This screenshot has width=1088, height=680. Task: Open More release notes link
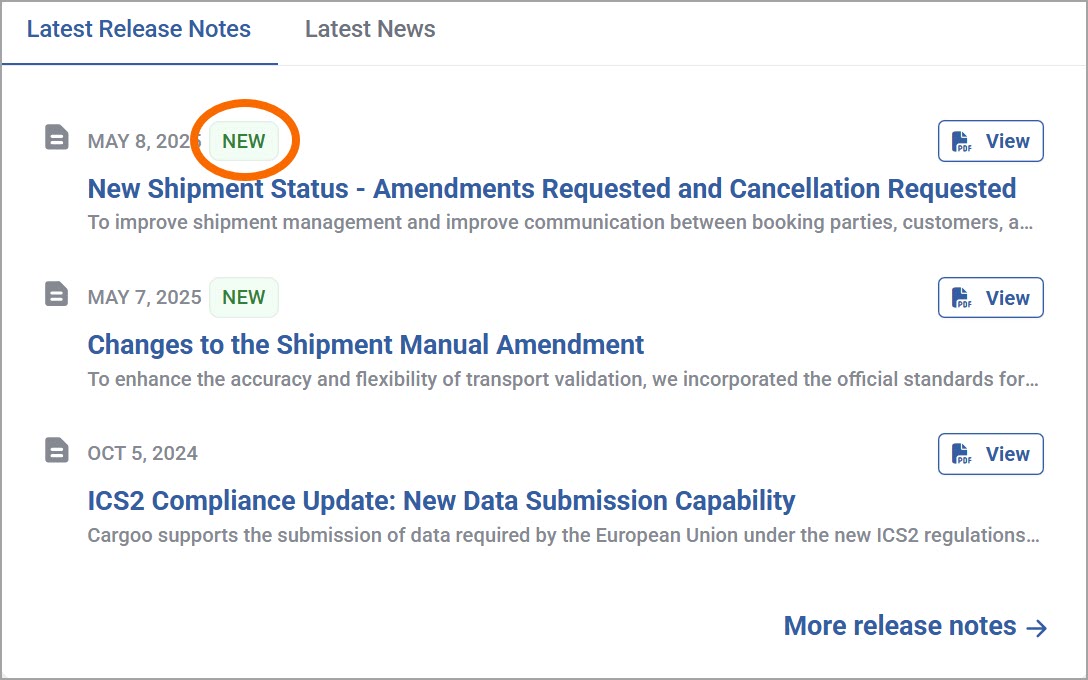(916, 626)
